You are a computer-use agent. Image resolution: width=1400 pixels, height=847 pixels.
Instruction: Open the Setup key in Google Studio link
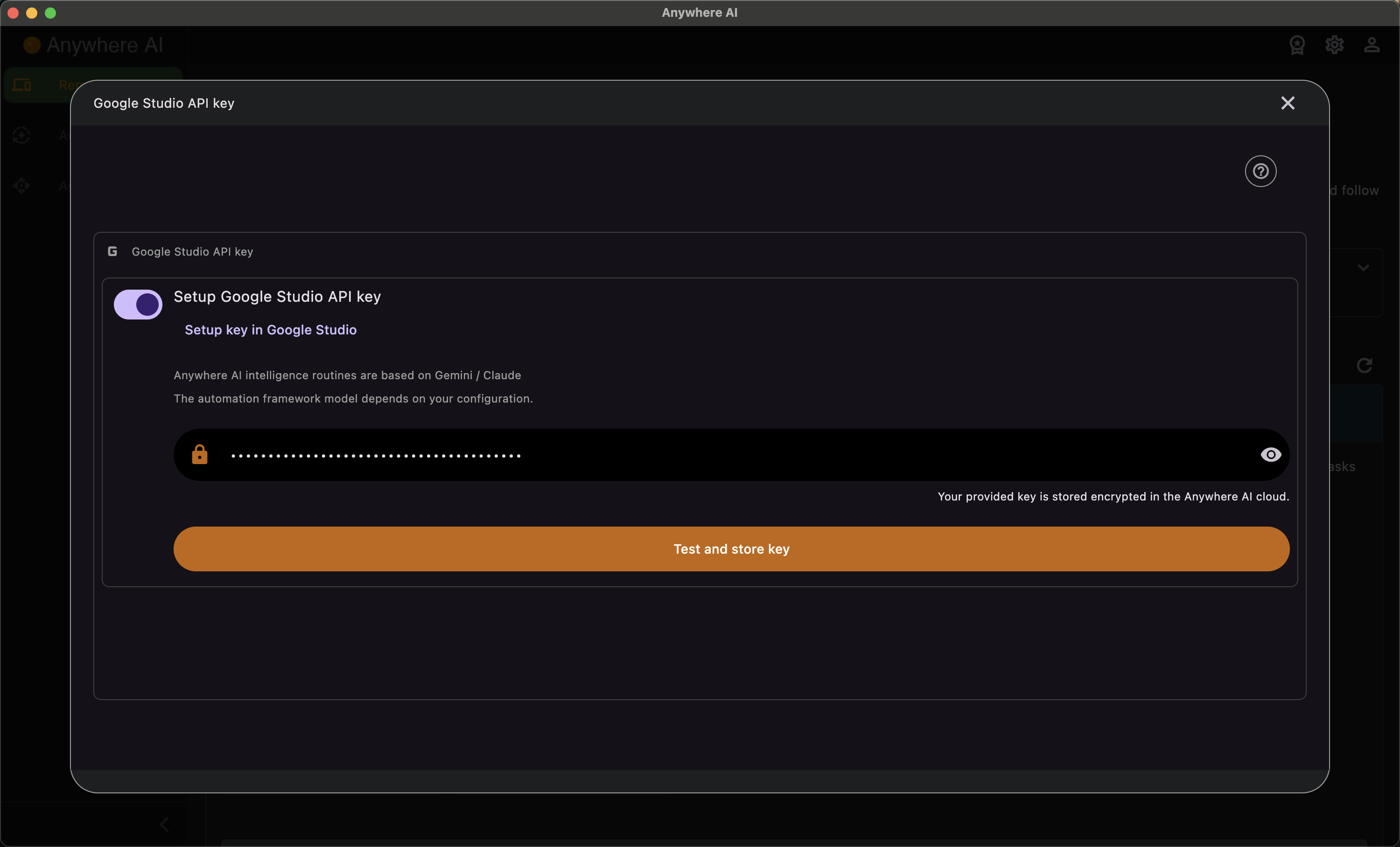(271, 330)
